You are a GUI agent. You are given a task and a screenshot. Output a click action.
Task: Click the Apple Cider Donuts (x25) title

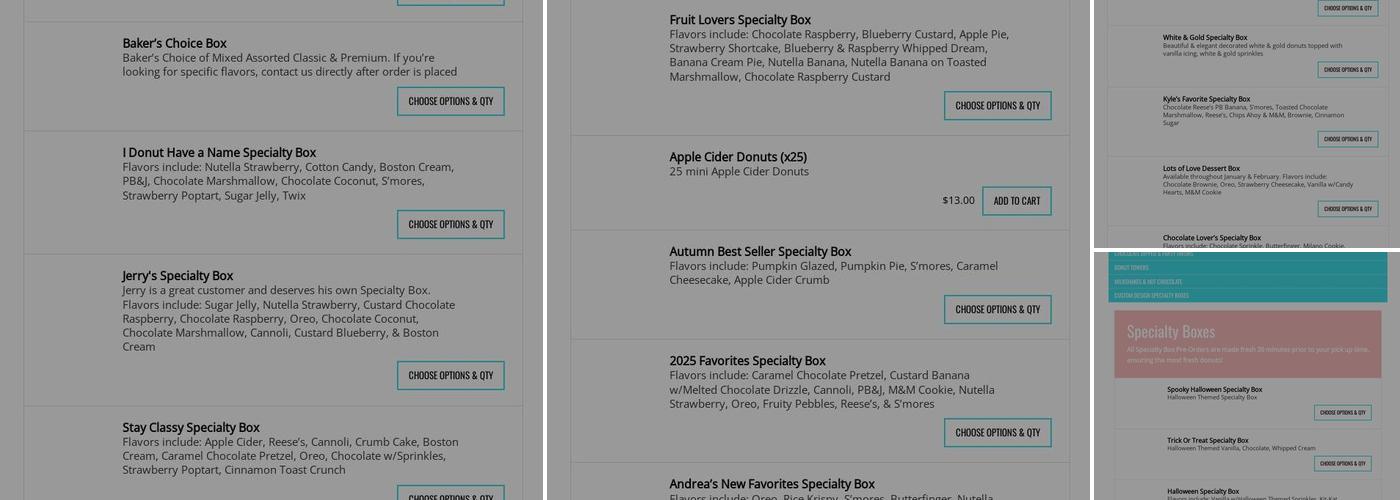coord(738,157)
